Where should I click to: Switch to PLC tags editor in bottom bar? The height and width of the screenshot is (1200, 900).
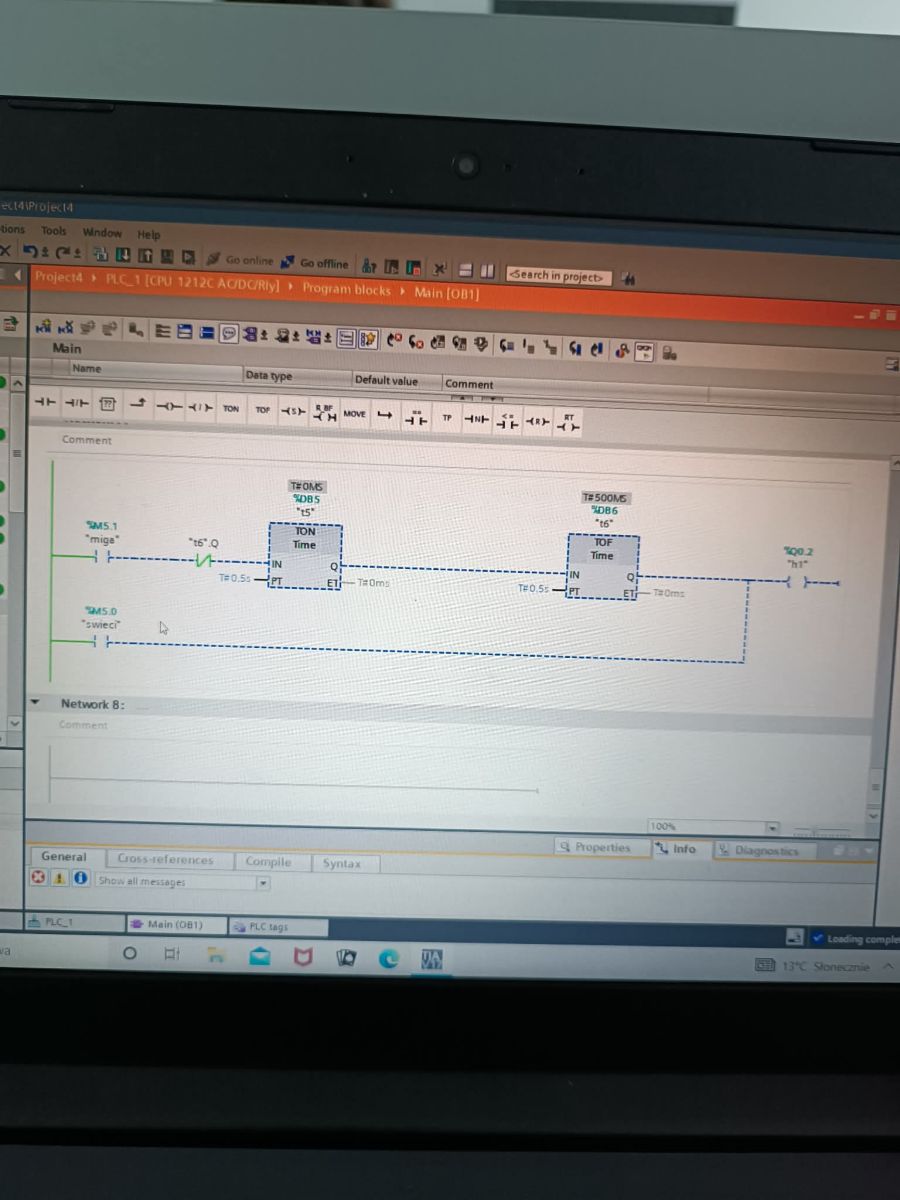tap(278, 927)
